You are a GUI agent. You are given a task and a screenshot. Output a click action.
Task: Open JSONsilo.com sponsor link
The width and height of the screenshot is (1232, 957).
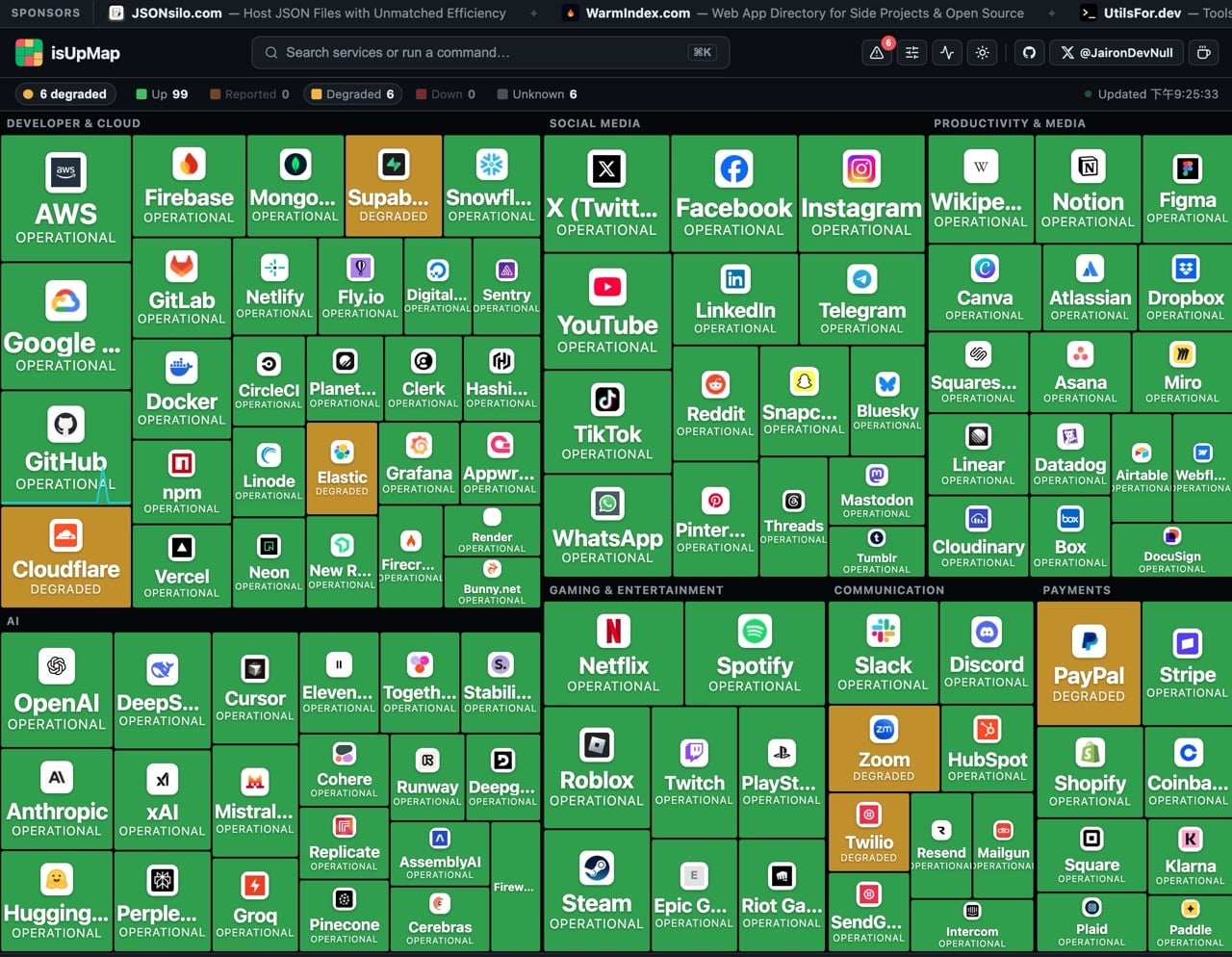pos(307,13)
